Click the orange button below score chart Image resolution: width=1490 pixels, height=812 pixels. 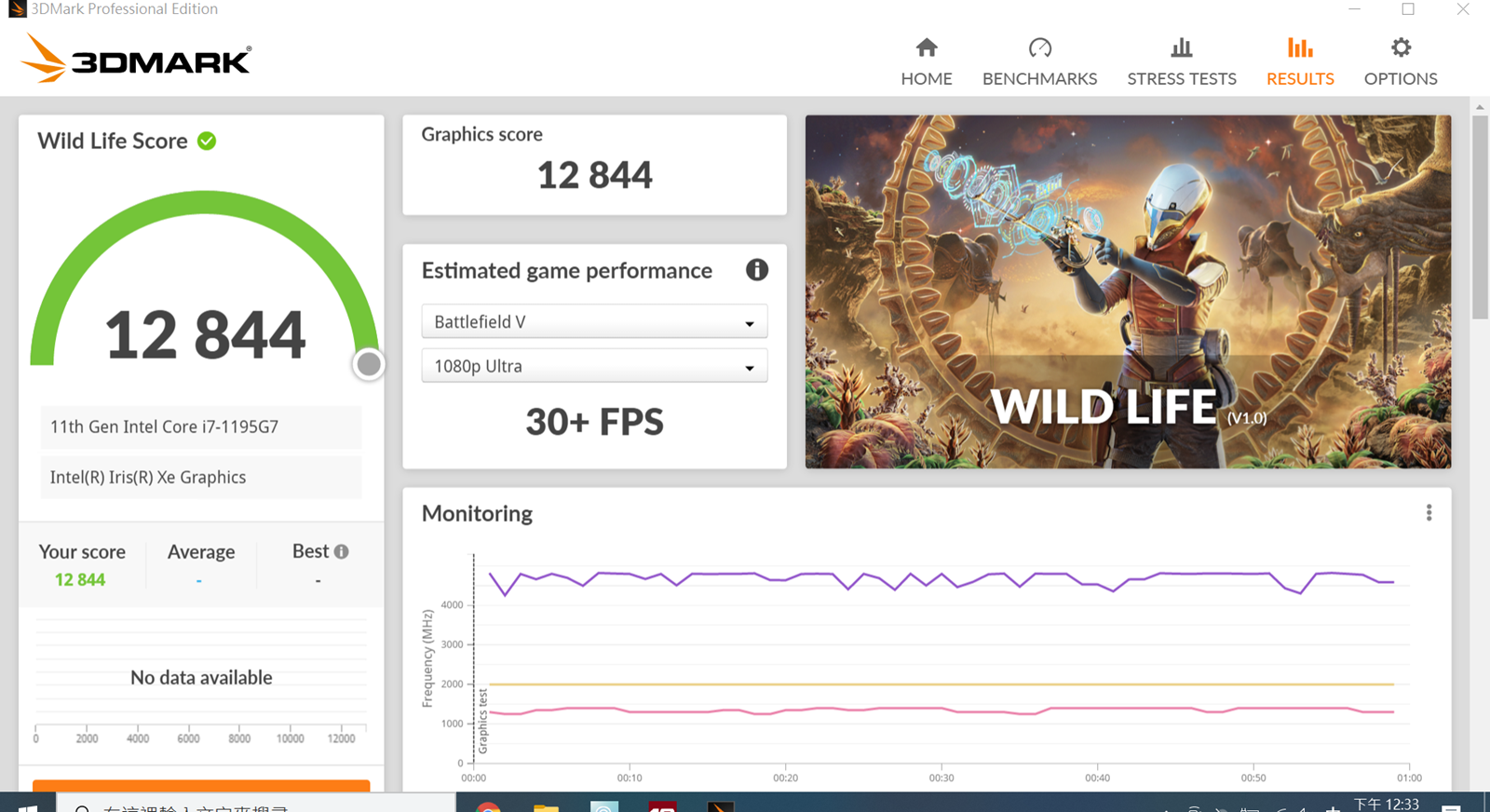pyautogui.click(x=201, y=786)
